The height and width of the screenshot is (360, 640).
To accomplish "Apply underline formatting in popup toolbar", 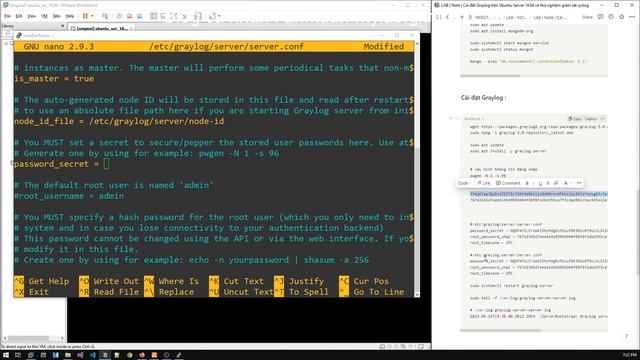I will tap(540, 183).
